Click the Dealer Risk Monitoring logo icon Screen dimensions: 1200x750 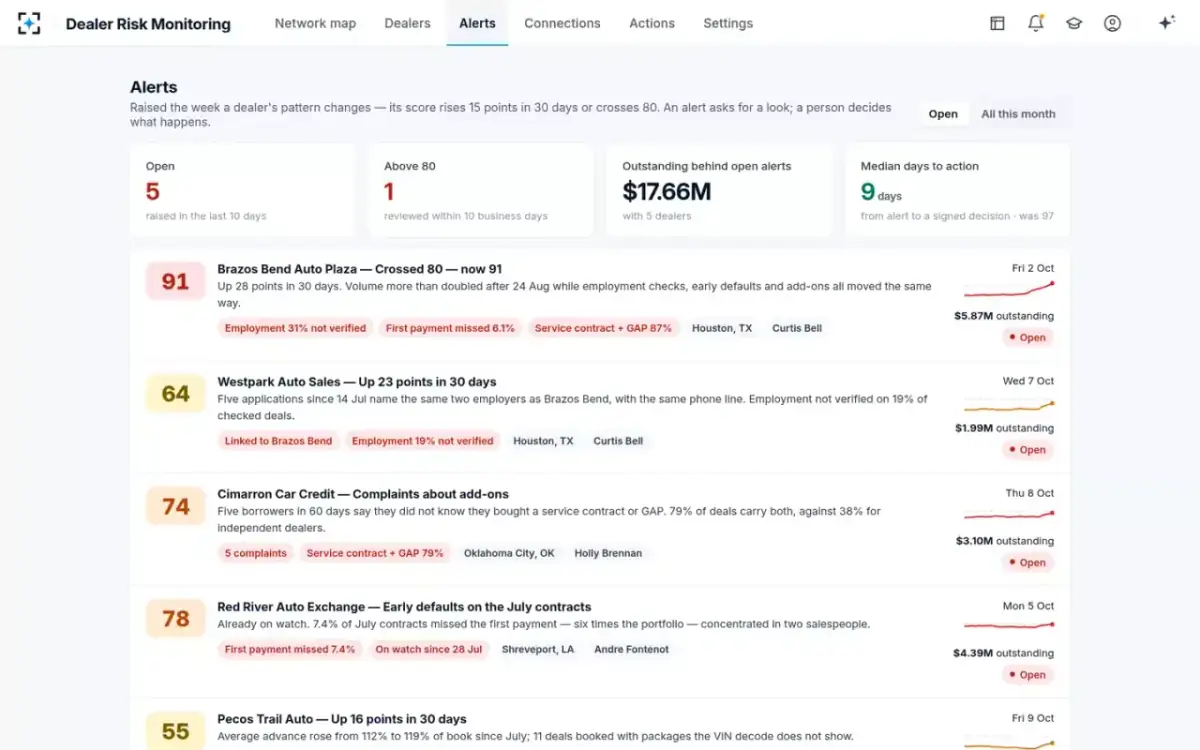(29, 23)
